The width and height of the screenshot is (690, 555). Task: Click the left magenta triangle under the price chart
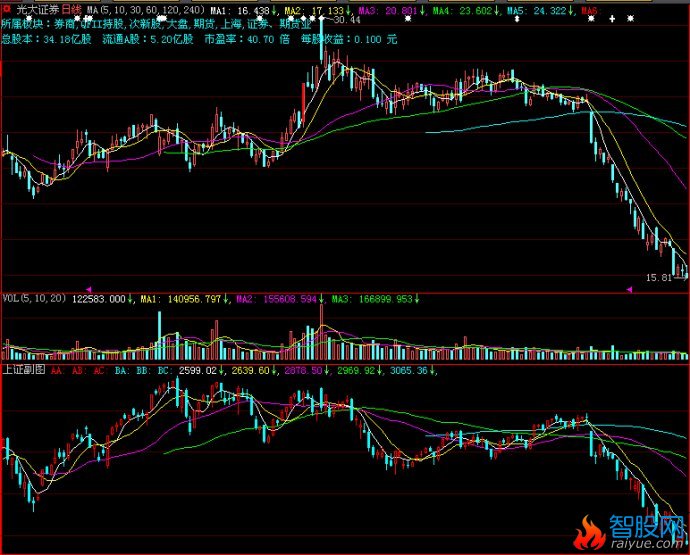click(x=89, y=289)
